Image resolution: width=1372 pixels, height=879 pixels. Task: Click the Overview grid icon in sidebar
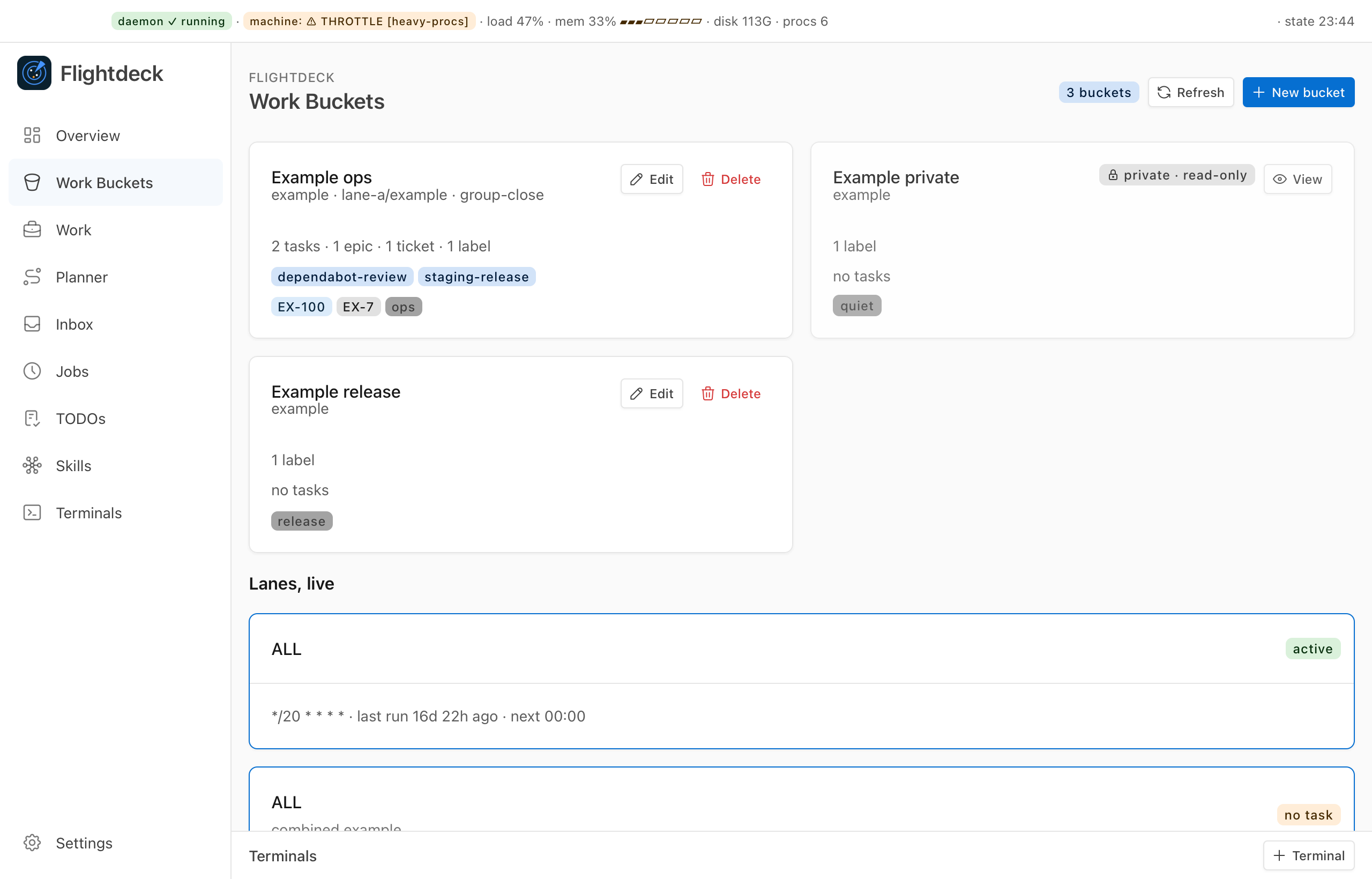pyautogui.click(x=32, y=135)
